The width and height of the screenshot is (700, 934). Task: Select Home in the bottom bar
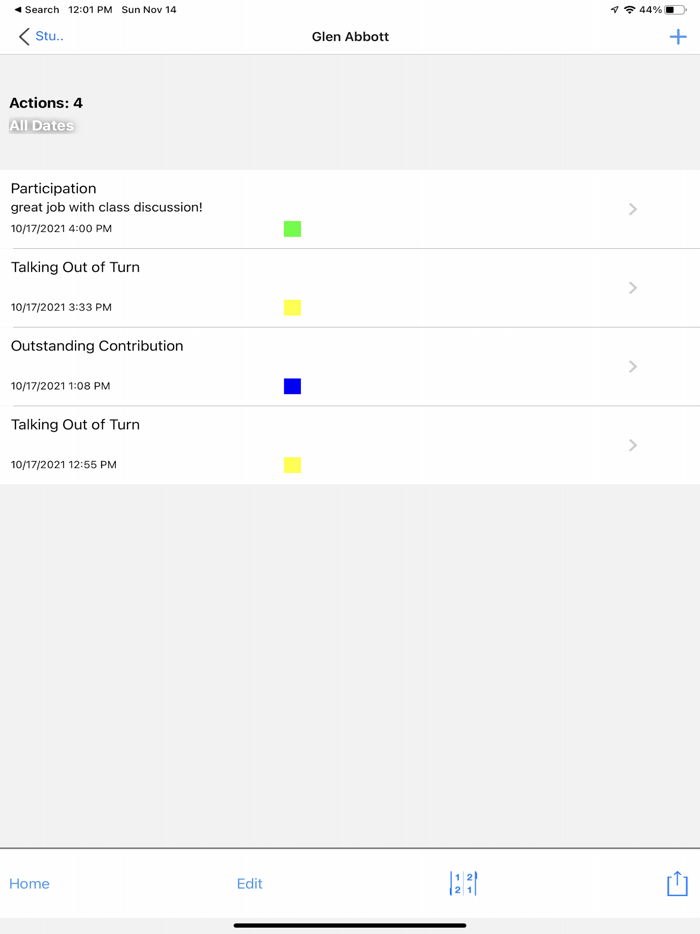point(29,883)
